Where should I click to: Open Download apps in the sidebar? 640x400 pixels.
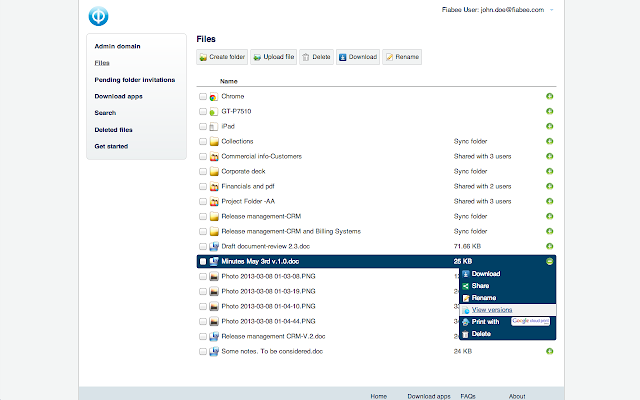click(118, 97)
